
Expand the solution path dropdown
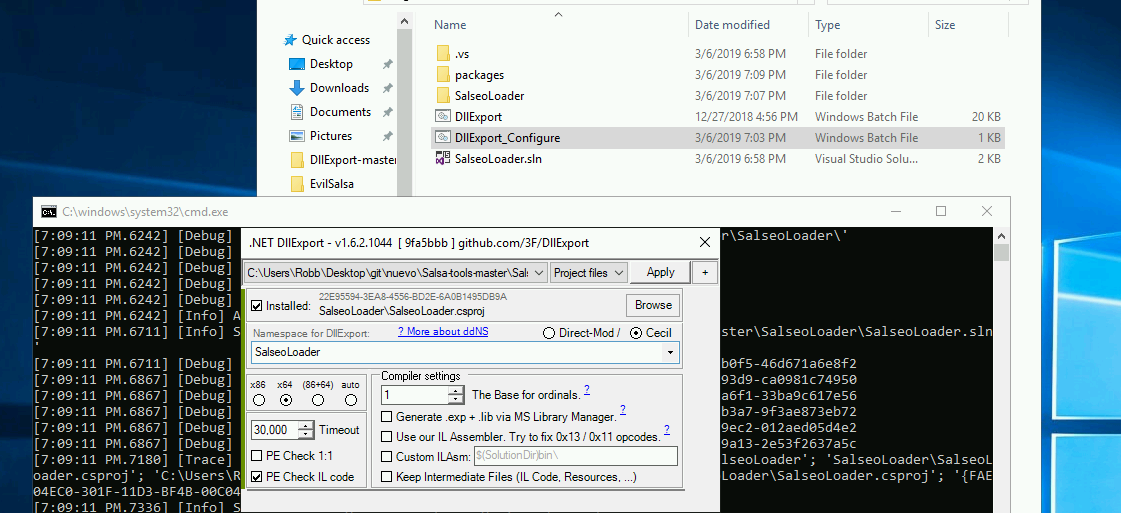coord(539,272)
